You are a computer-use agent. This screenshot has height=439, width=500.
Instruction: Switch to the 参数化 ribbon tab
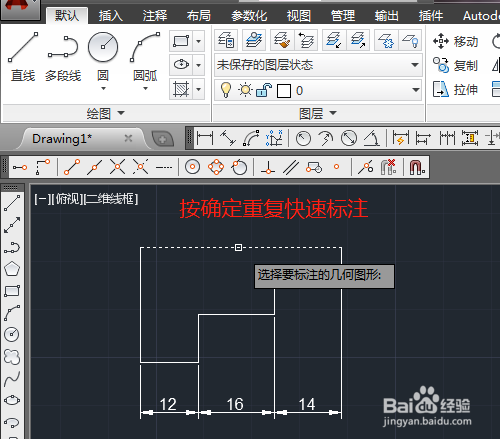point(249,16)
